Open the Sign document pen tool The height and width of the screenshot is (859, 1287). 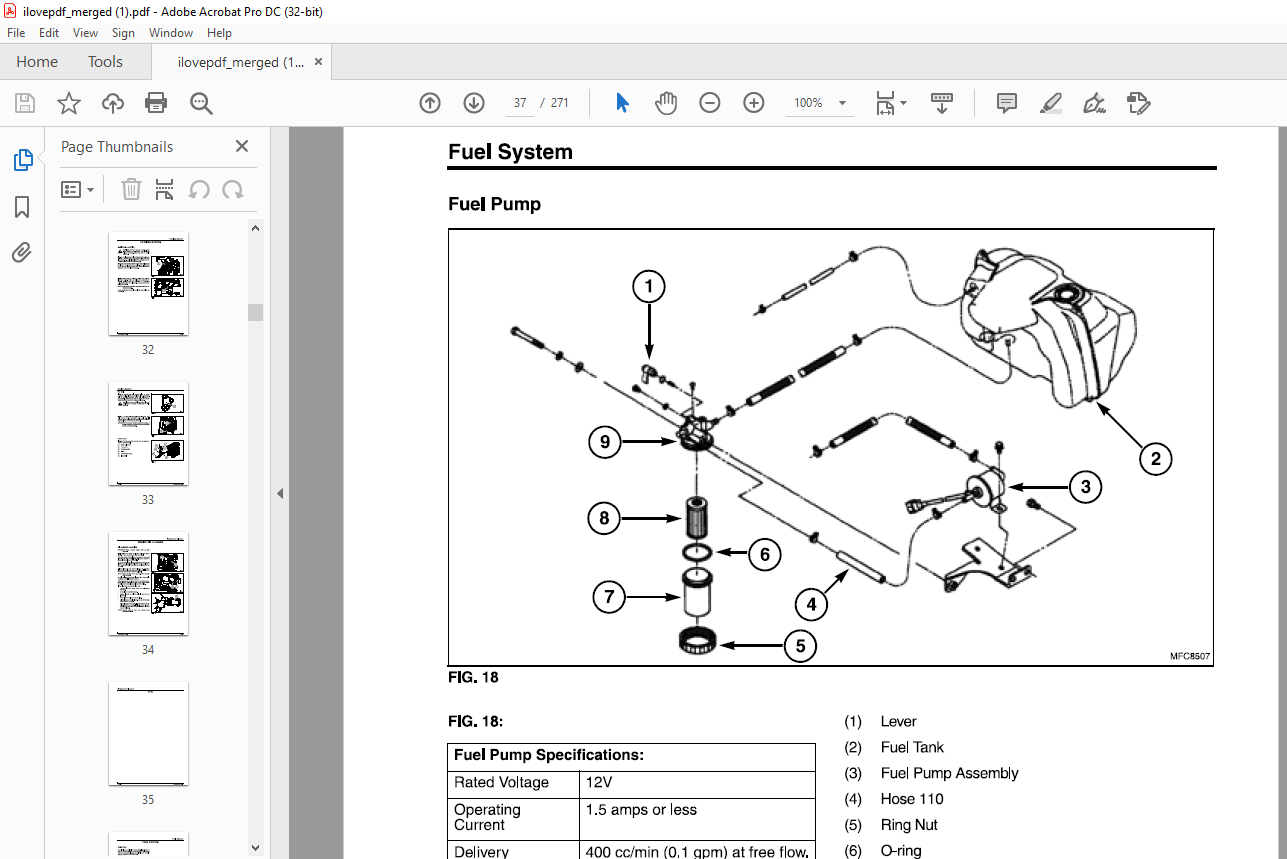point(1094,103)
